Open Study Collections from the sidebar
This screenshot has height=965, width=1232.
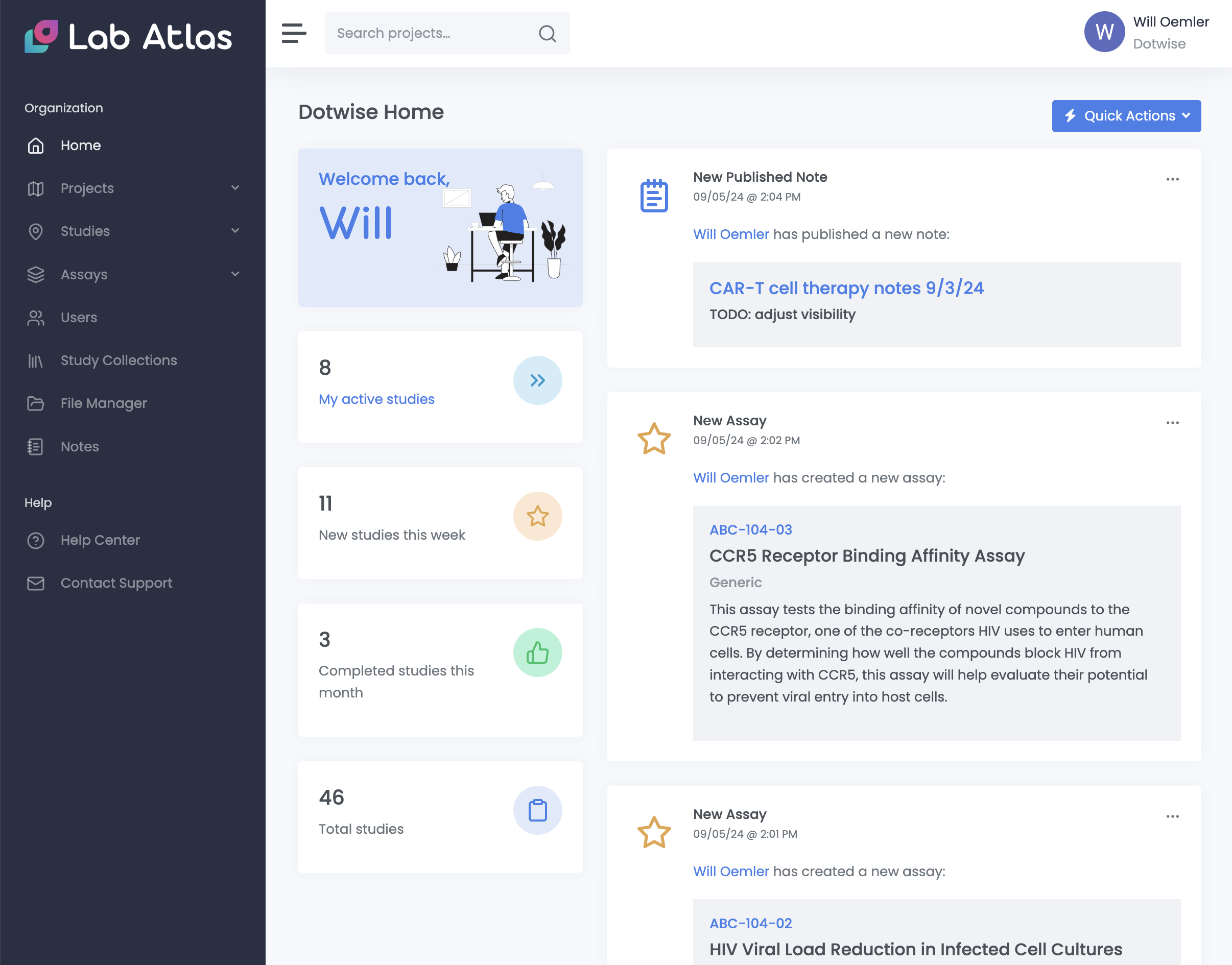tap(118, 360)
